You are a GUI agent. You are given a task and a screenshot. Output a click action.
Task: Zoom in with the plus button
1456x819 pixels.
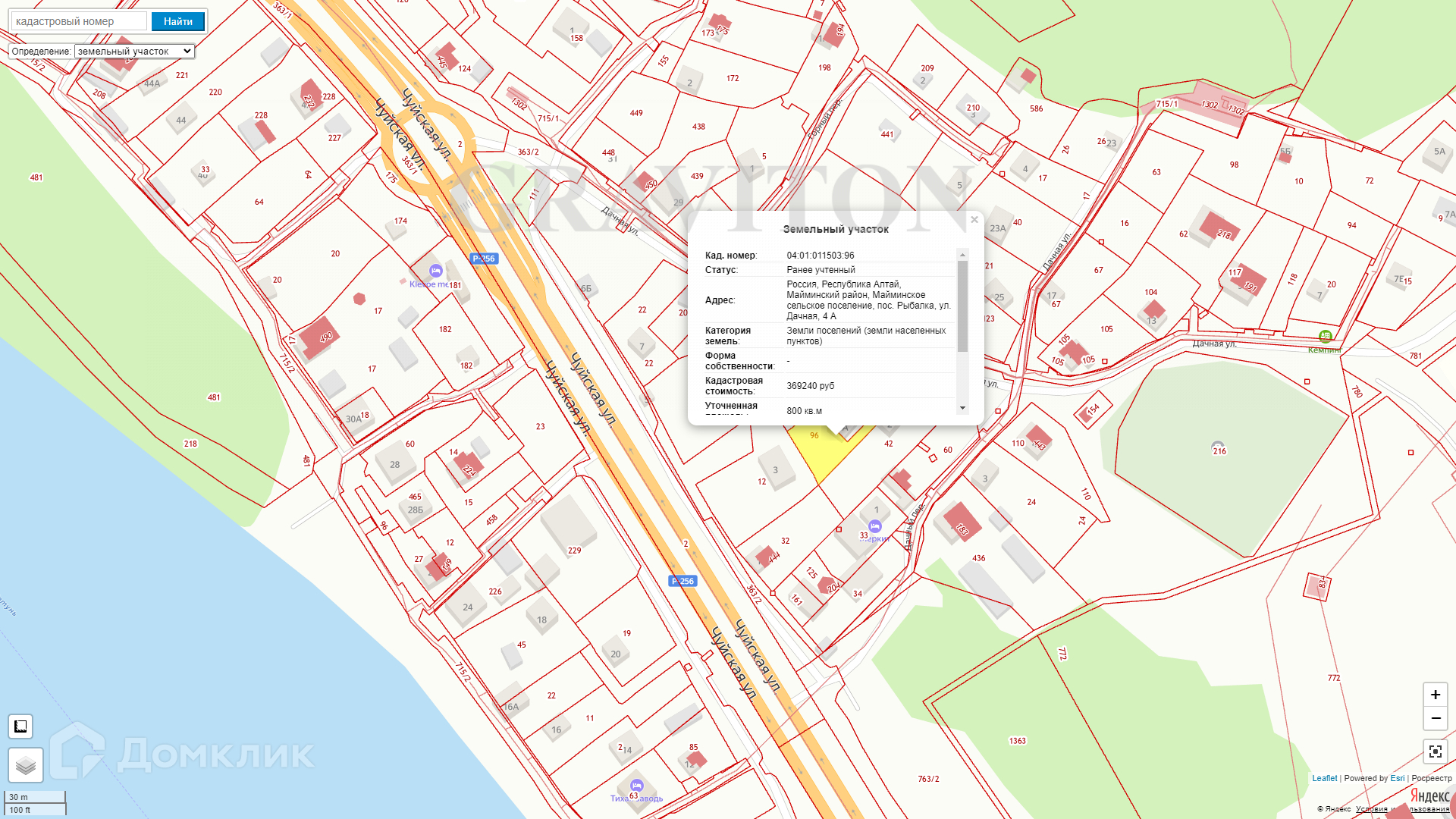click(1435, 695)
